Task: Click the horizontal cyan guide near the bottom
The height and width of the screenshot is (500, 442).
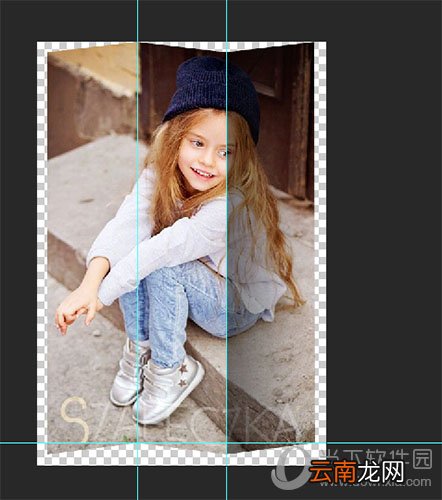Action: point(221,443)
